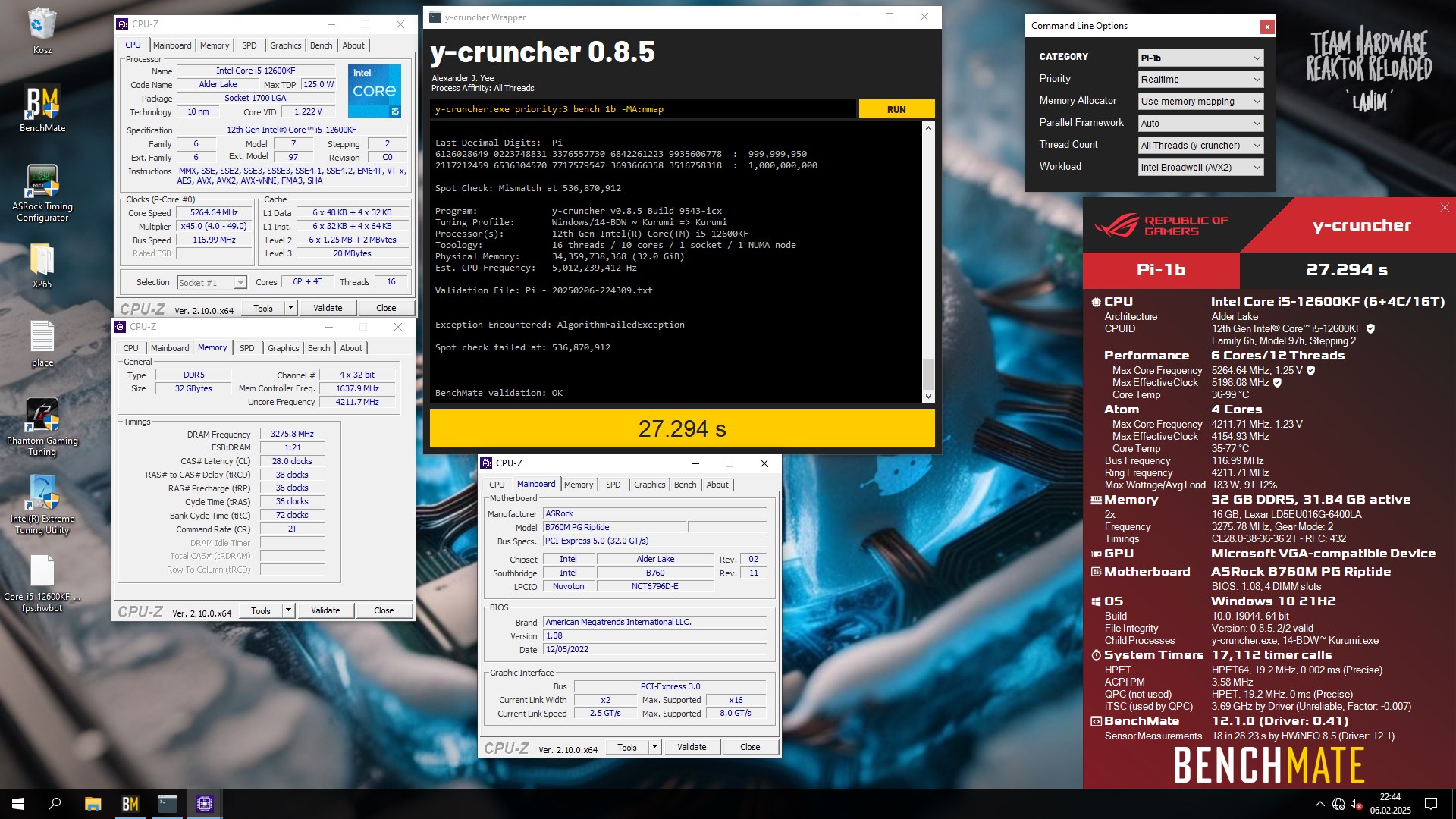Open the 'place' file icon on desktop

pyautogui.click(x=42, y=344)
